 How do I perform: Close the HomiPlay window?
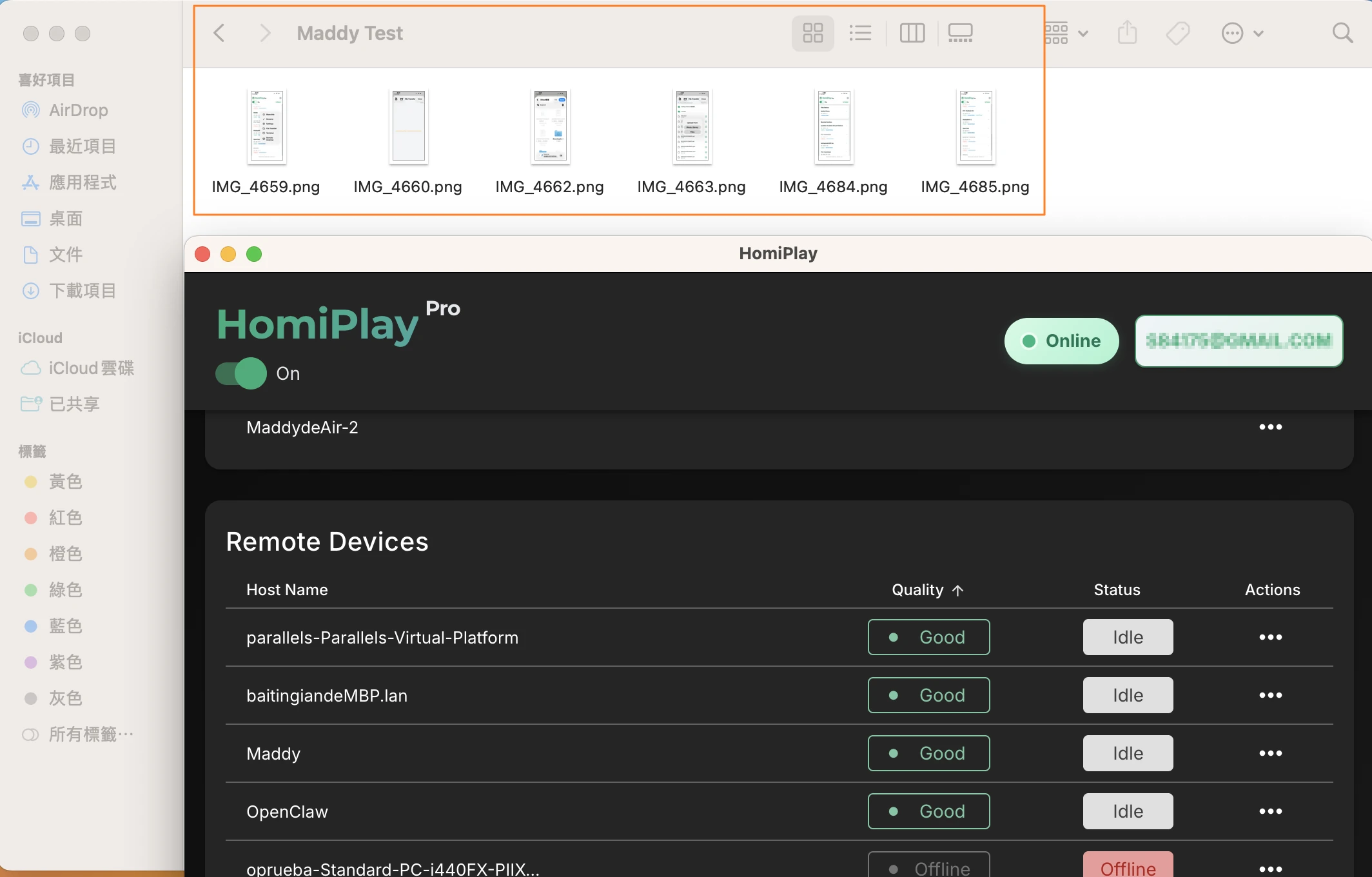pos(202,254)
